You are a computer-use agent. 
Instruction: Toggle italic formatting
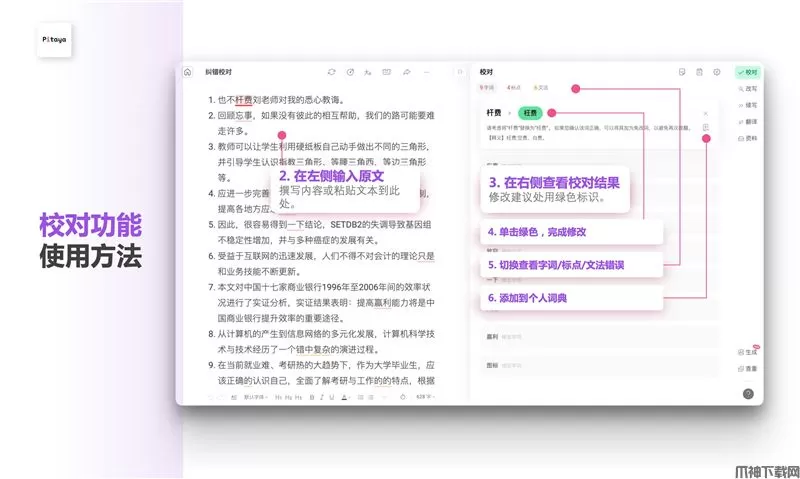(321, 397)
